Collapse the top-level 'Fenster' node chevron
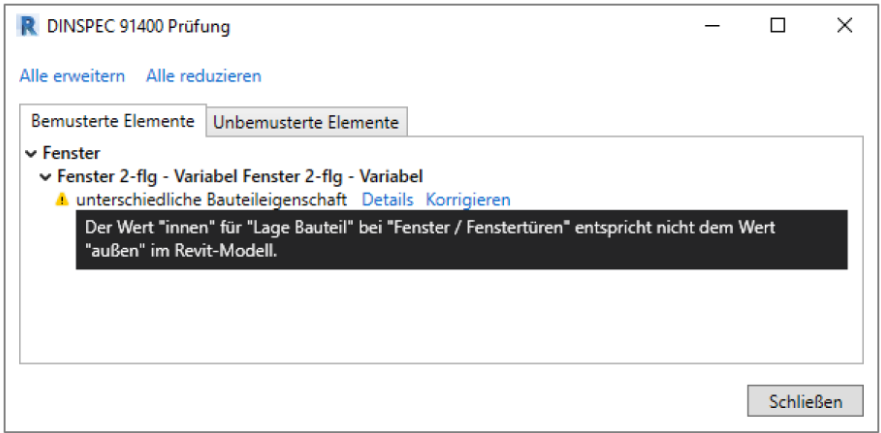 (x=31, y=154)
